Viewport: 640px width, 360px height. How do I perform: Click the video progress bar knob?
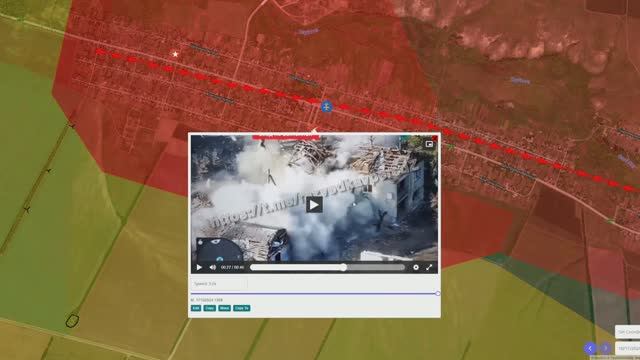(344, 267)
